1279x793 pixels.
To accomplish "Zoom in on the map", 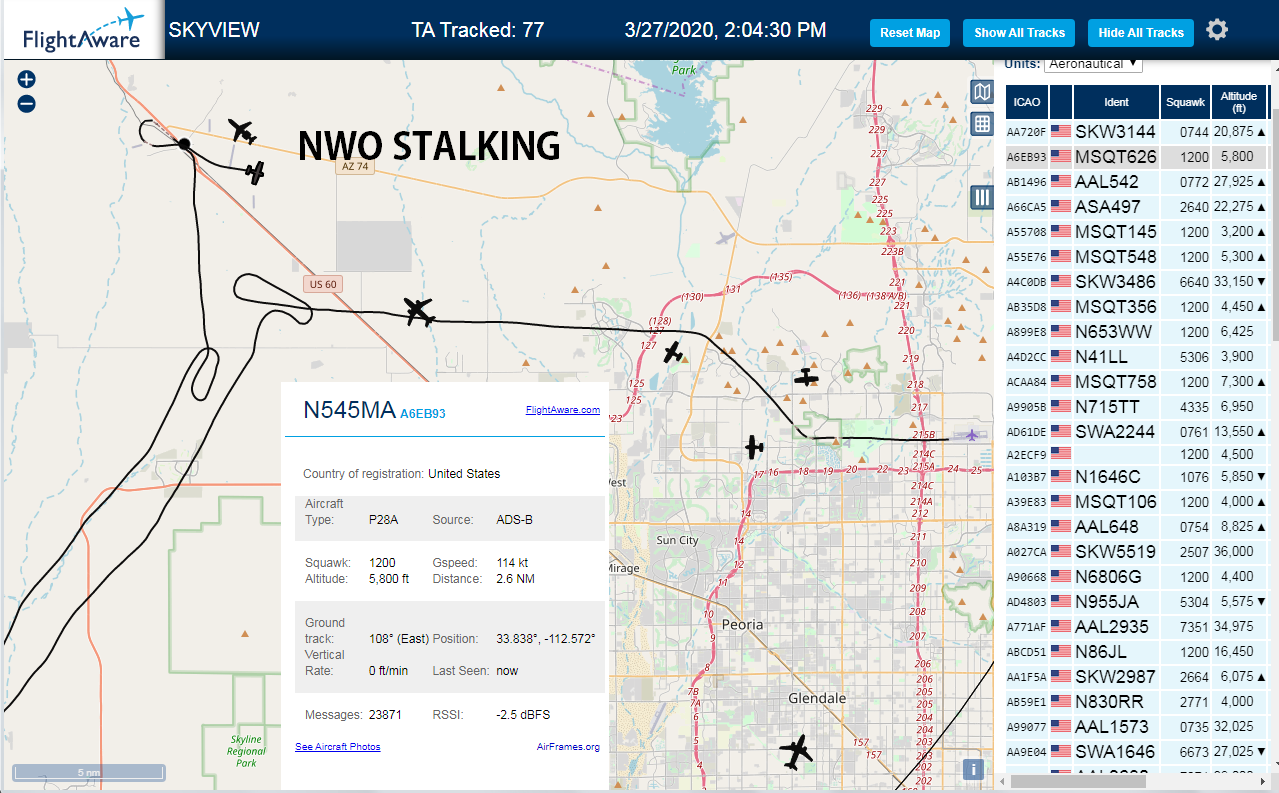I will click(27, 80).
